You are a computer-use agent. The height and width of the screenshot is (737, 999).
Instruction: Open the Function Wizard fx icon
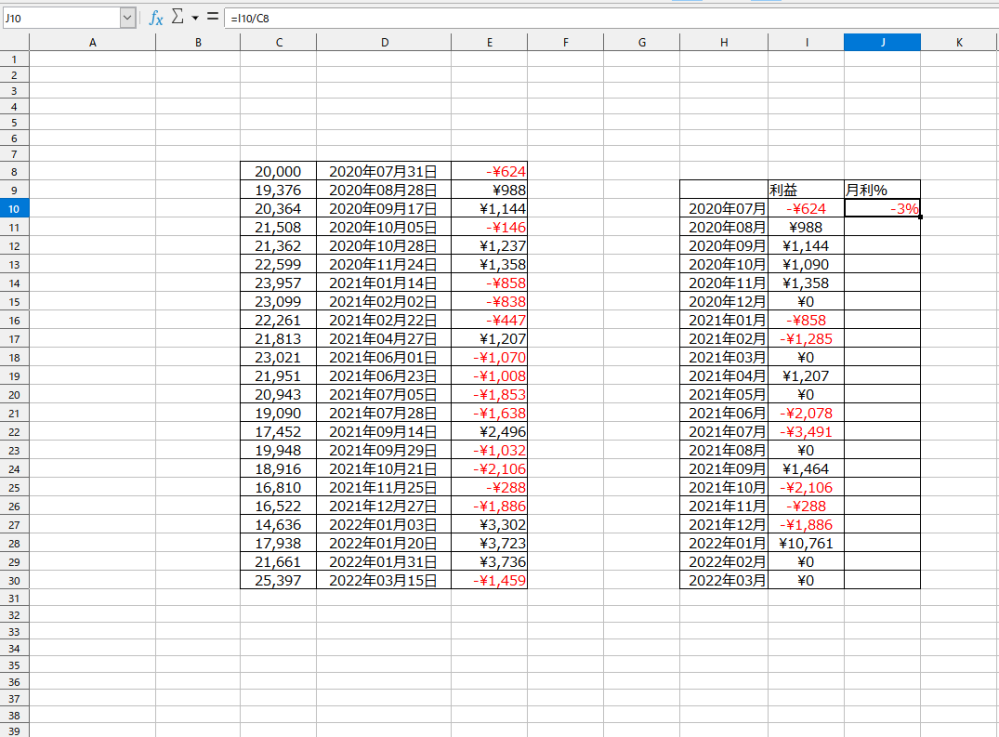(x=156, y=18)
